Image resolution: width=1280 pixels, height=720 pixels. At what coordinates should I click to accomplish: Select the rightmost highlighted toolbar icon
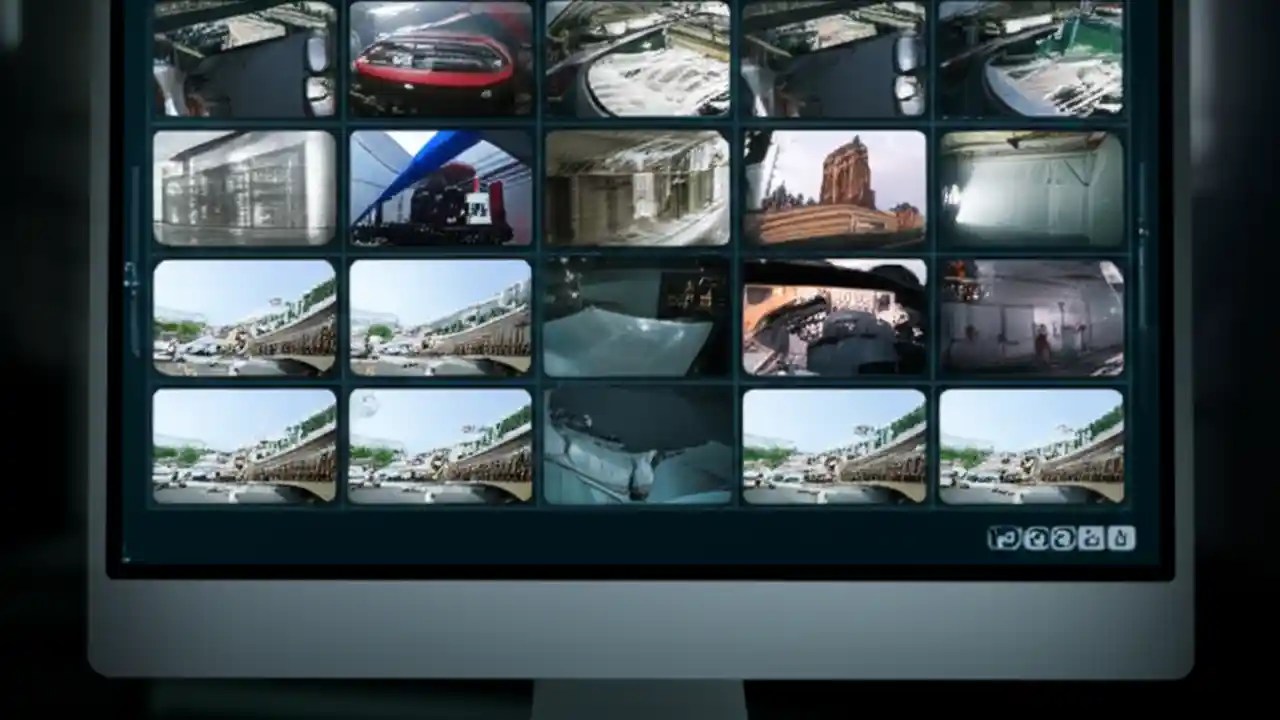coord(1120,538)
